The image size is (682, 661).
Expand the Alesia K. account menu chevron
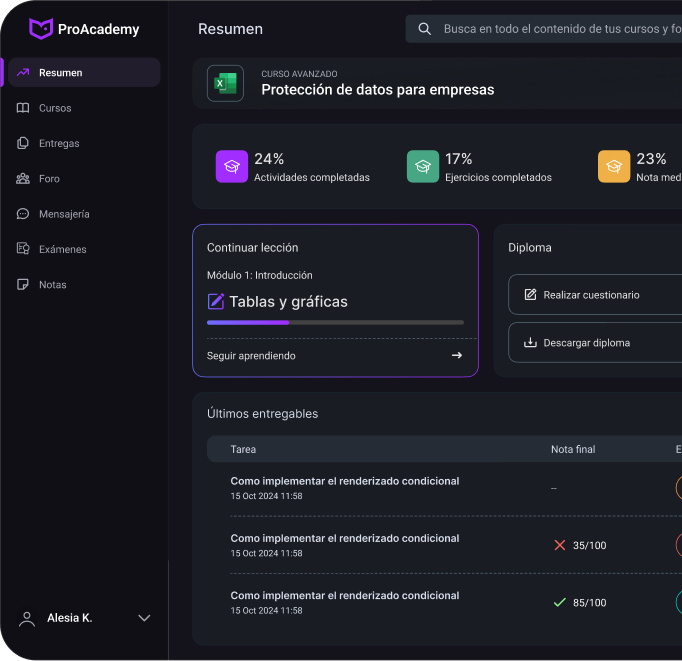pos(144,618)
